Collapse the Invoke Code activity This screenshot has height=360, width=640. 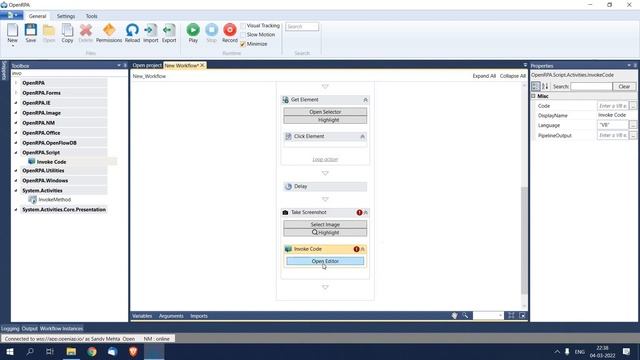[x=362, y=249]
